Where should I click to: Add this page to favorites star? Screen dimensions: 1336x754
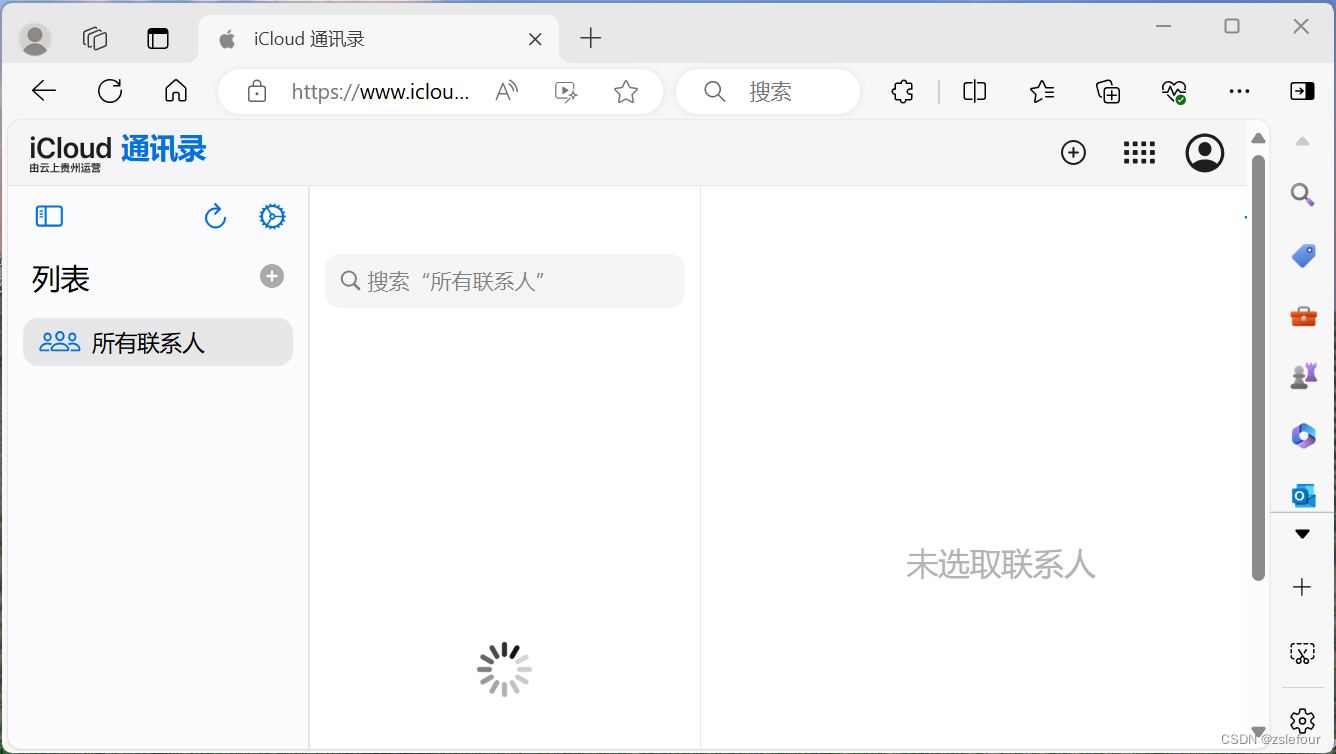(x=626, y=92)
